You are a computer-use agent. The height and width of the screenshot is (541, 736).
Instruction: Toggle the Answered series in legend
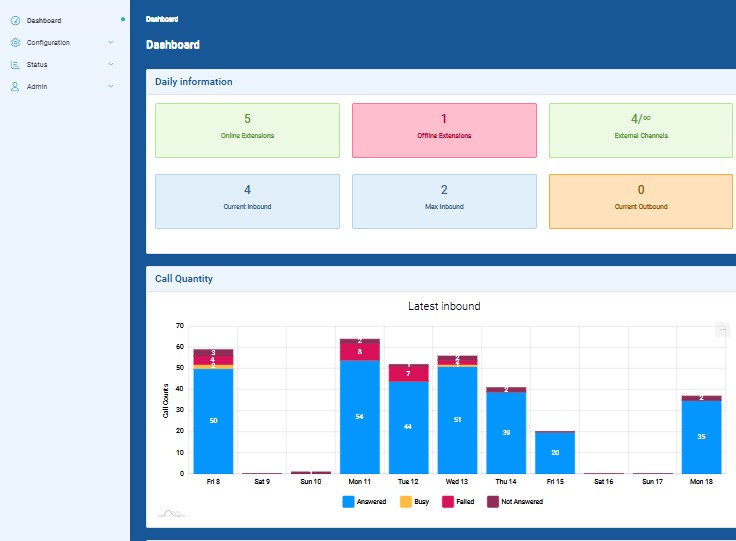pyautogui.click(x=364, y=501)
